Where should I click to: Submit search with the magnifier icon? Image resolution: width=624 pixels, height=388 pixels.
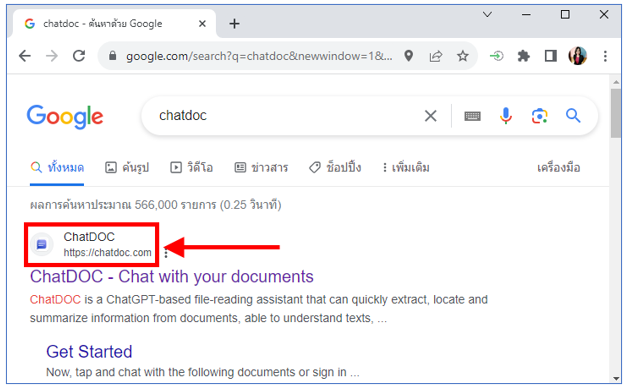tap(573, 116)
